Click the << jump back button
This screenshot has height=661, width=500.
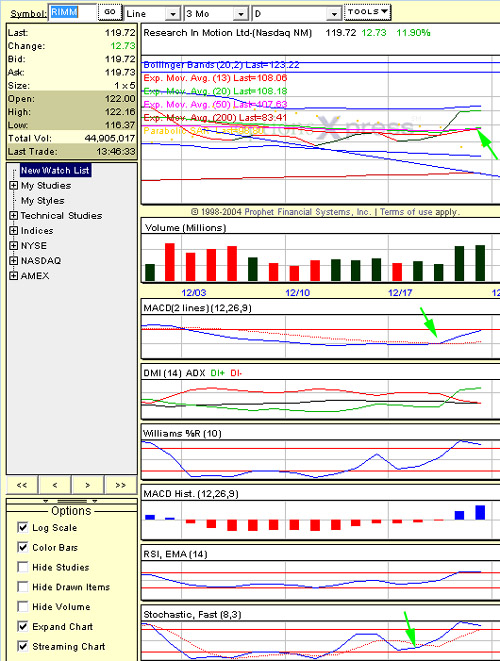[22, 485]
